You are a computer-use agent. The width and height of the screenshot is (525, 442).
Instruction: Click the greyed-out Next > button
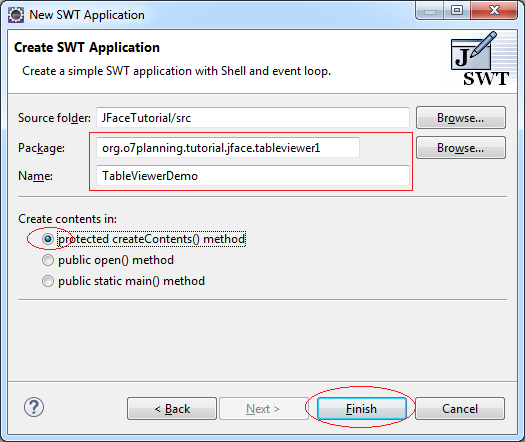(x=264, y=409)
